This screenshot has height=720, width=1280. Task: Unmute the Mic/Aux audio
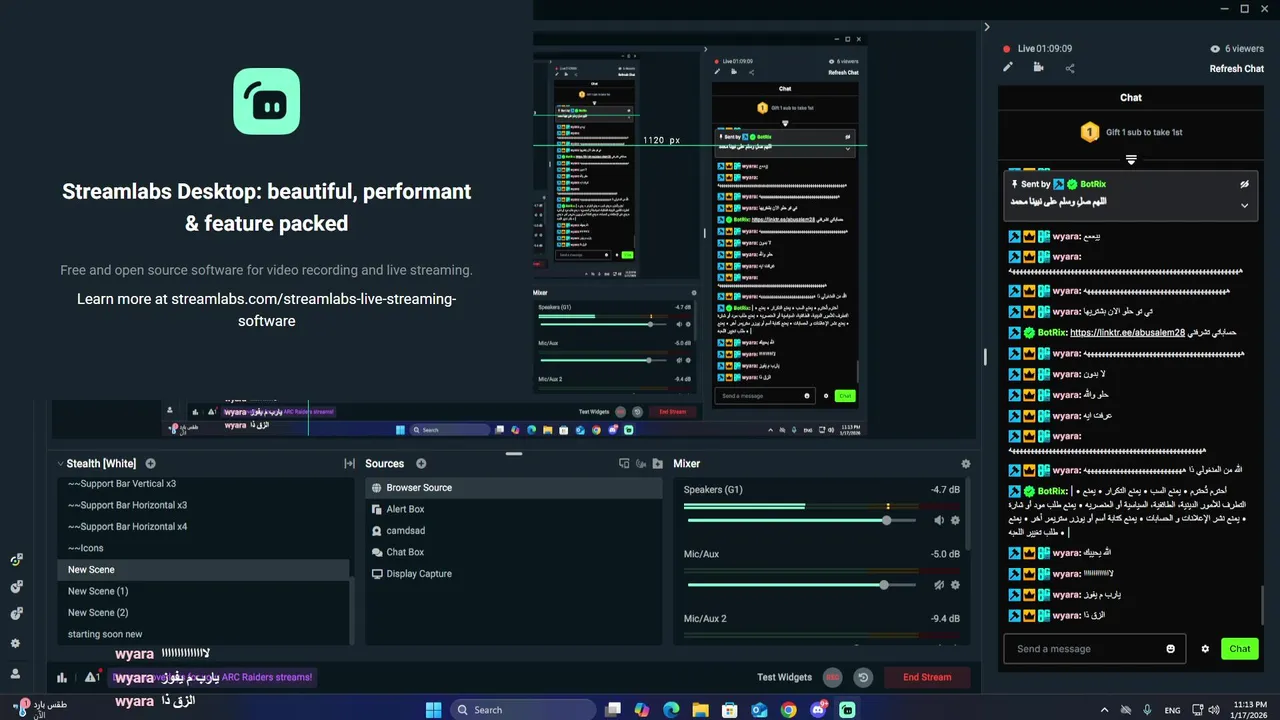point(938,585)
